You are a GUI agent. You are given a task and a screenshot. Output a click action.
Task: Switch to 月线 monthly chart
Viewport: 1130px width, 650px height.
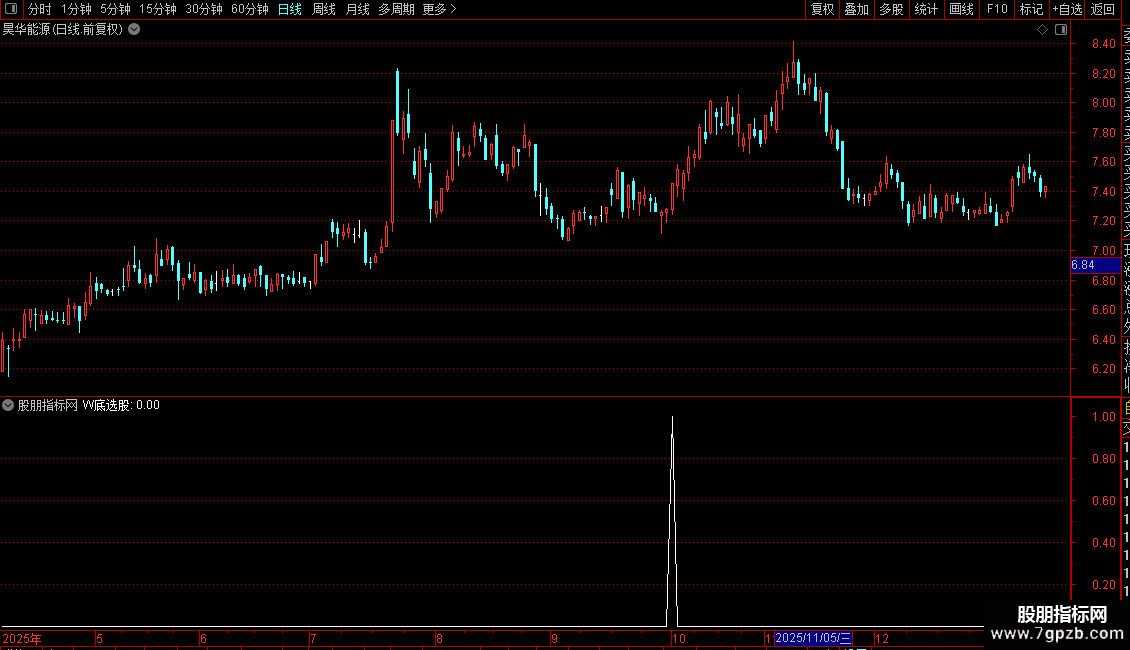[357, 9]
